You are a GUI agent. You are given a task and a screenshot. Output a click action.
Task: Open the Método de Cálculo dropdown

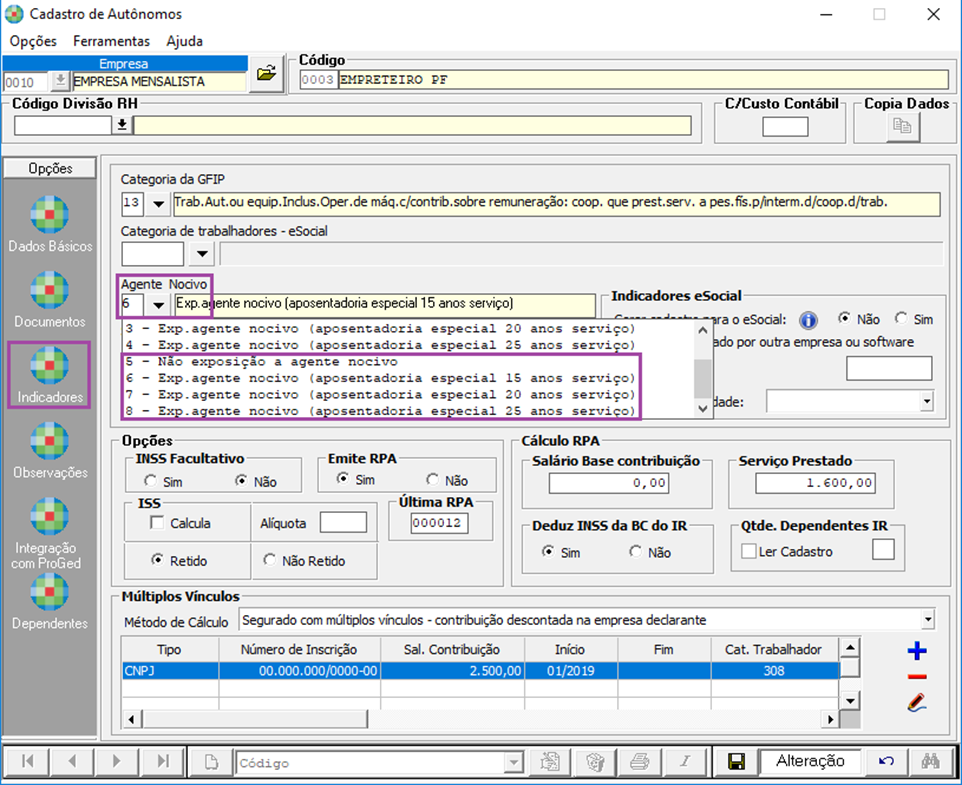pos(929,621)
